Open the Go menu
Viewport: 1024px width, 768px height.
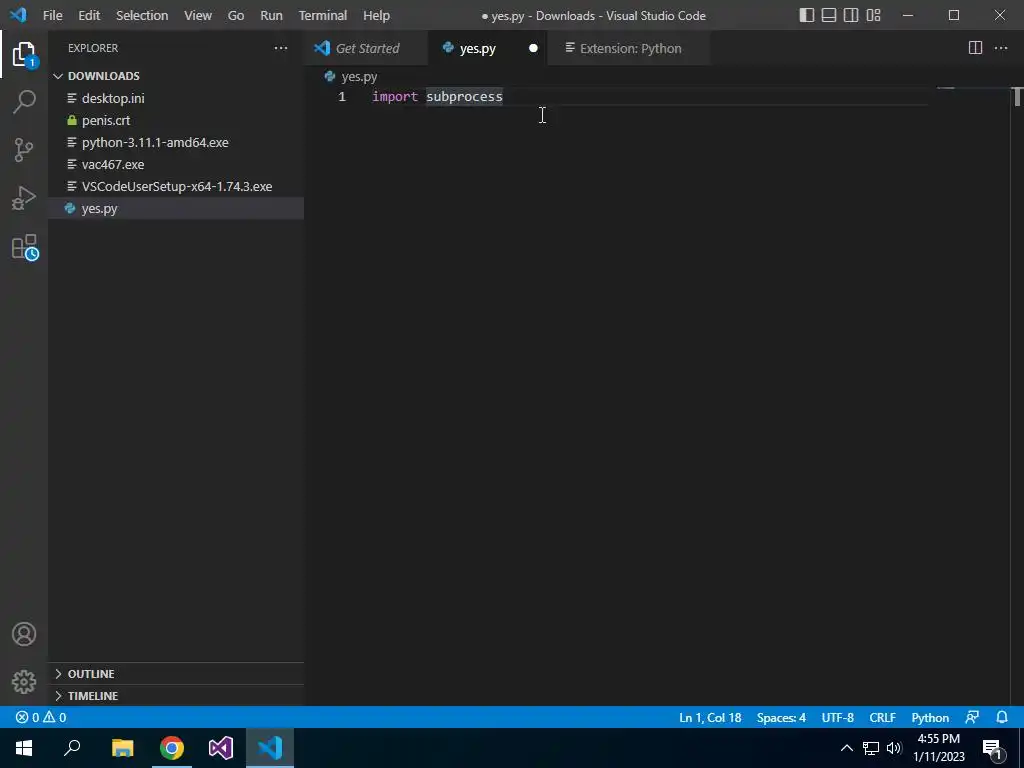click(236, 15)
